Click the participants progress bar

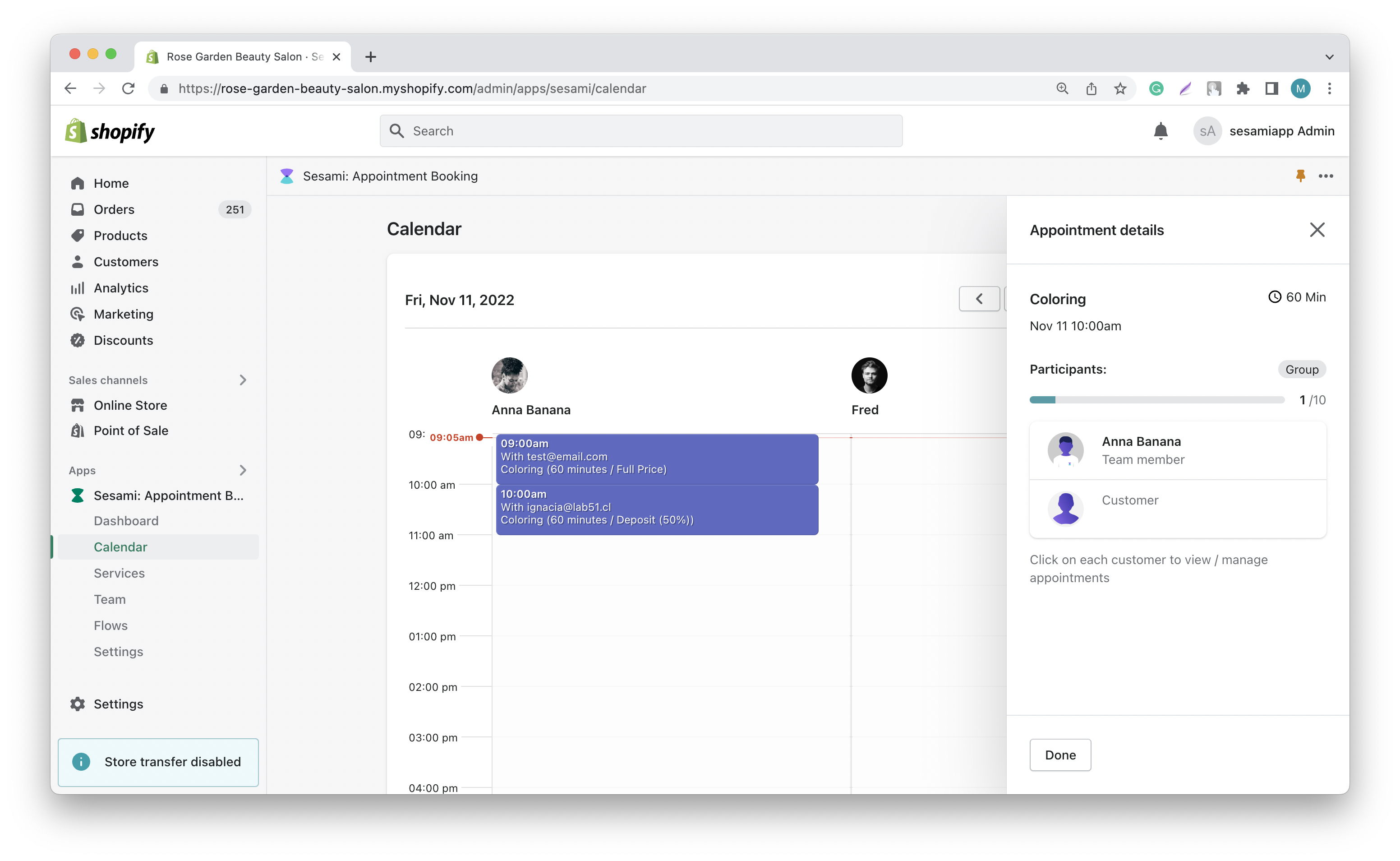(x=1156, y=400)
